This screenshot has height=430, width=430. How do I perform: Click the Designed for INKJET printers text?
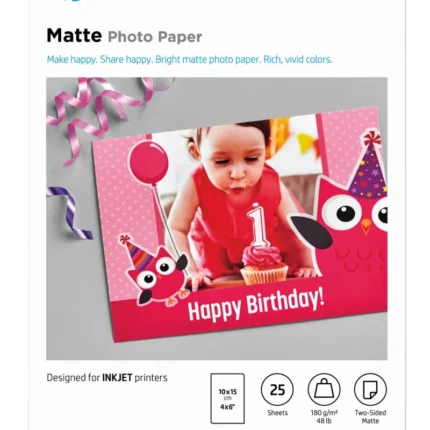pos(107,378)
